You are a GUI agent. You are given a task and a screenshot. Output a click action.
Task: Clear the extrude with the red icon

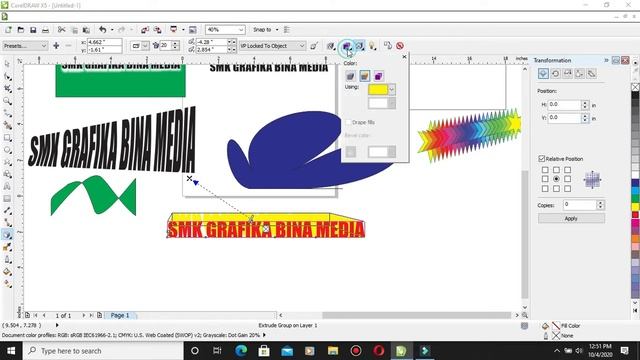coord(400,46)
